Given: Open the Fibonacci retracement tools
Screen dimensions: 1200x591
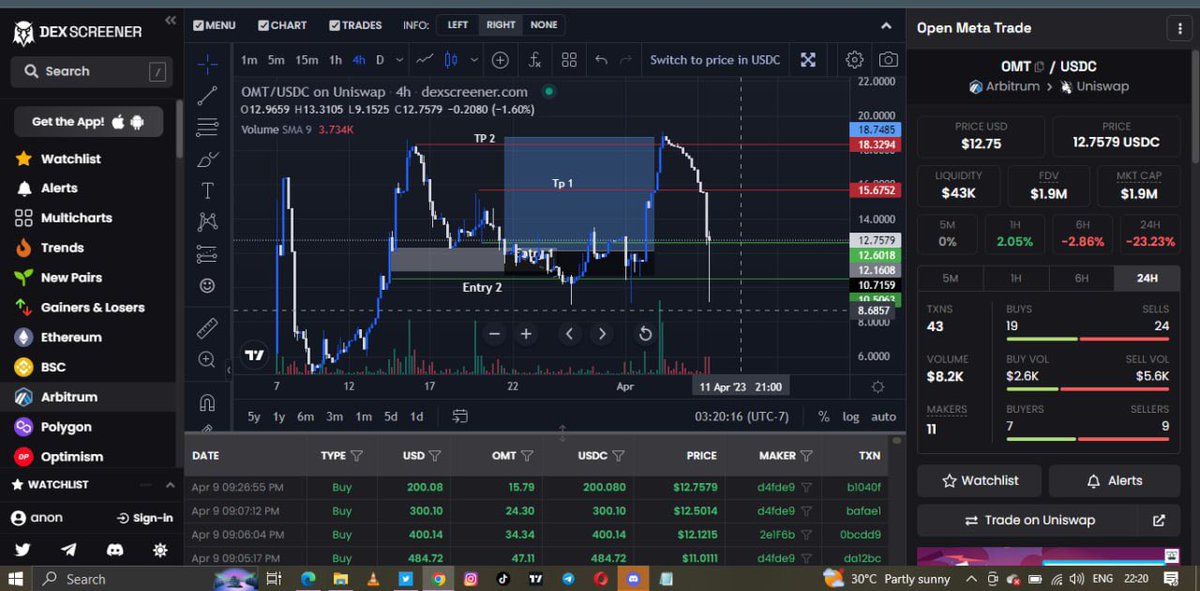Looking at the screenshot, I should tap(207, 127).
